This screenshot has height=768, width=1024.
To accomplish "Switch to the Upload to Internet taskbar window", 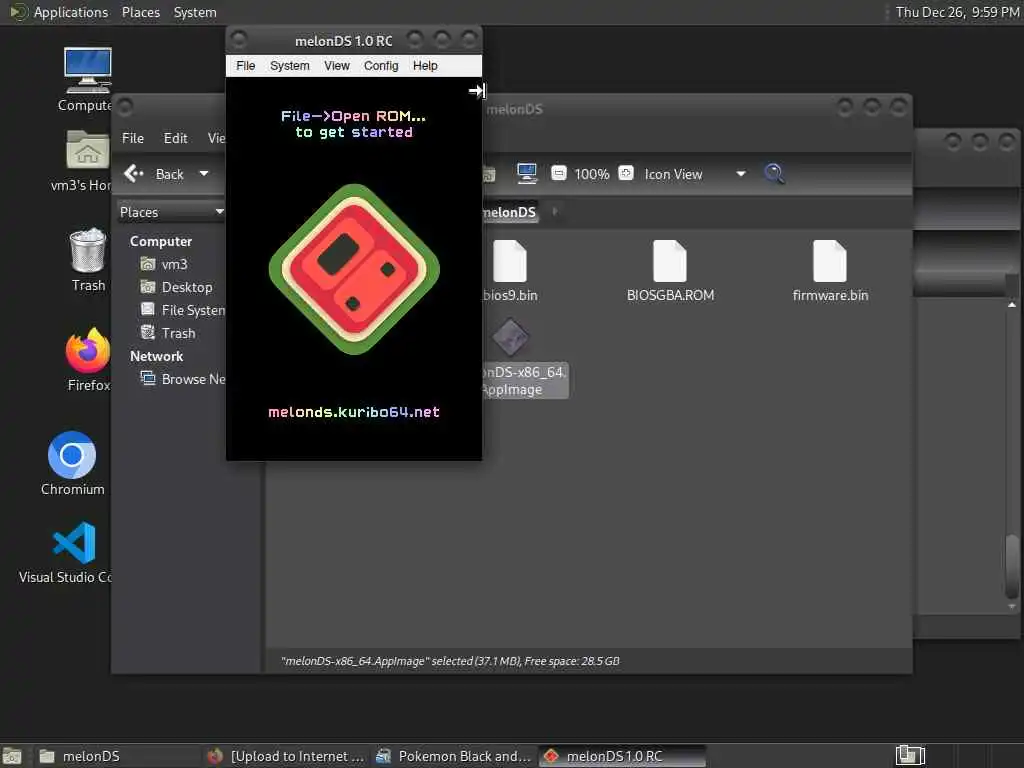I will click(287, 757).
